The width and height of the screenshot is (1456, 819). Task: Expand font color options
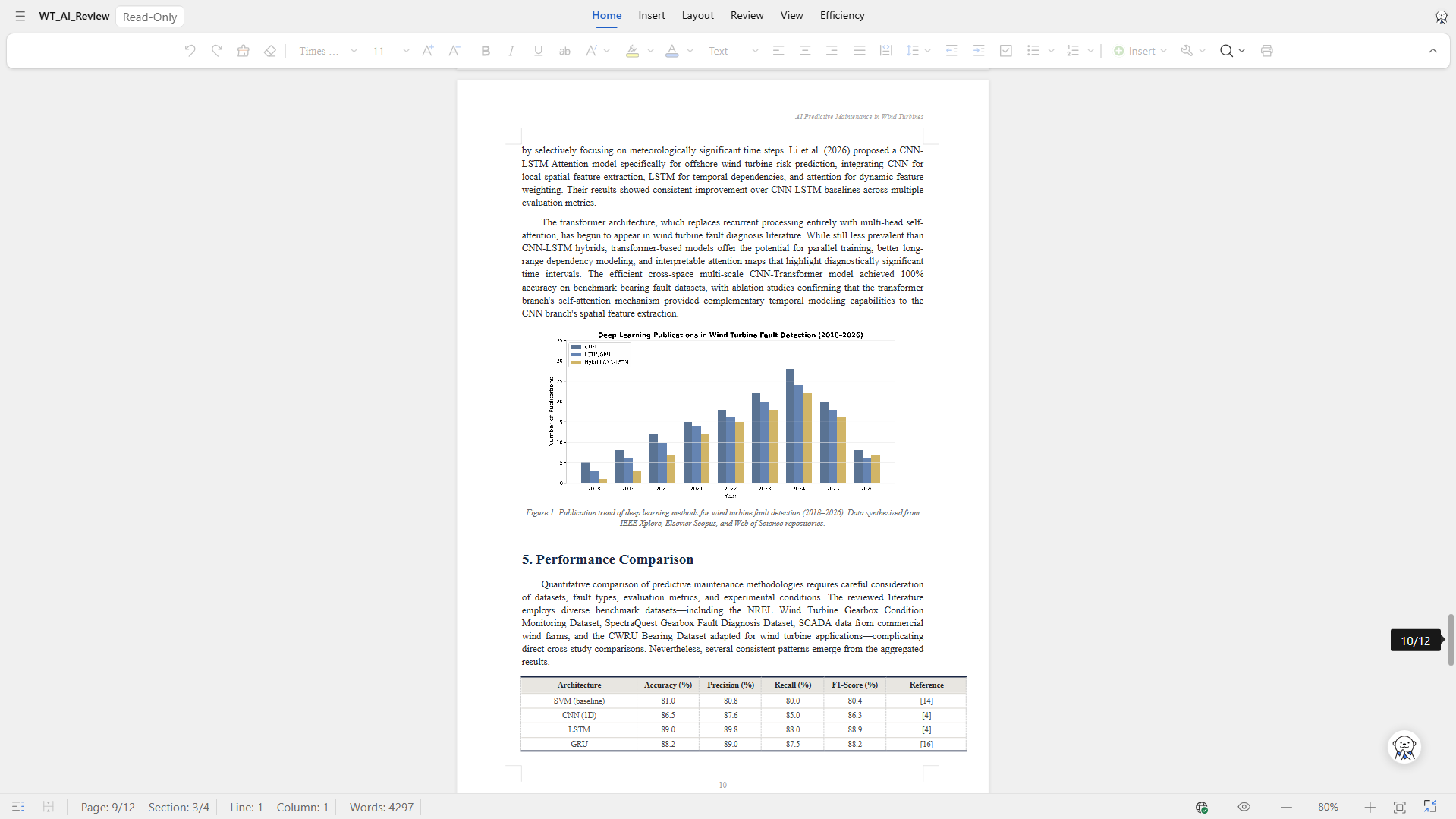coord(690,51)
